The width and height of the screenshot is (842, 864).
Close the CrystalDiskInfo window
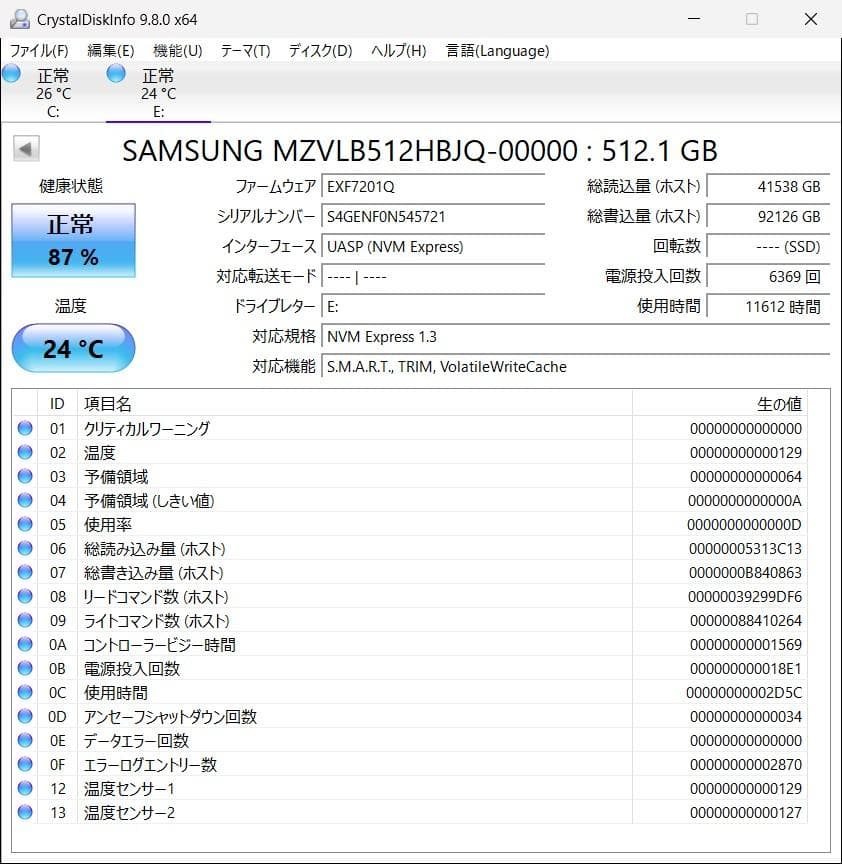coord(811,19)
